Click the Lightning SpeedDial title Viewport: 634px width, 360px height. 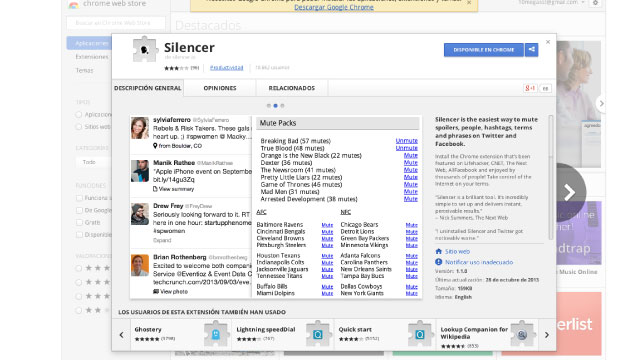coord(266,329)
